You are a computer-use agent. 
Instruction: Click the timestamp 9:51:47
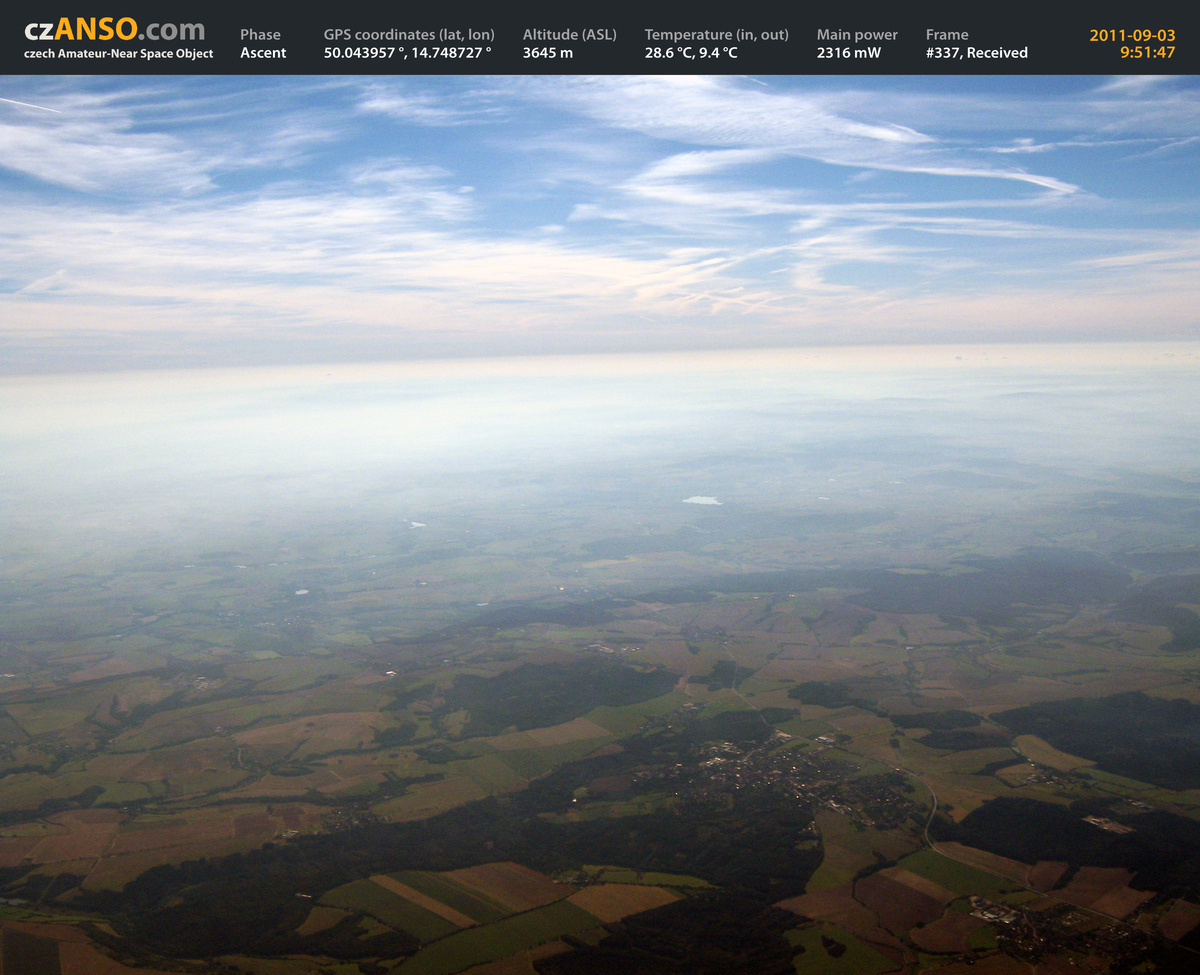(1148, 53)
